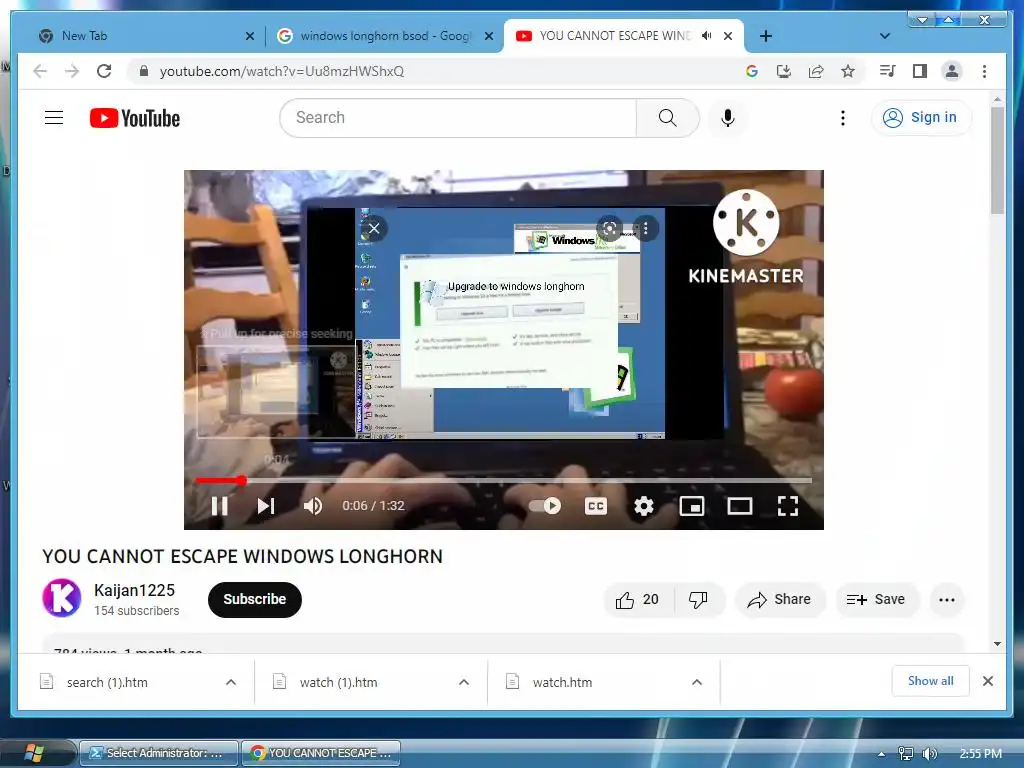The height and width of the screenshot is (768, 1024).
Task: Turn on closed captions
Action: [x=596, y=506]
